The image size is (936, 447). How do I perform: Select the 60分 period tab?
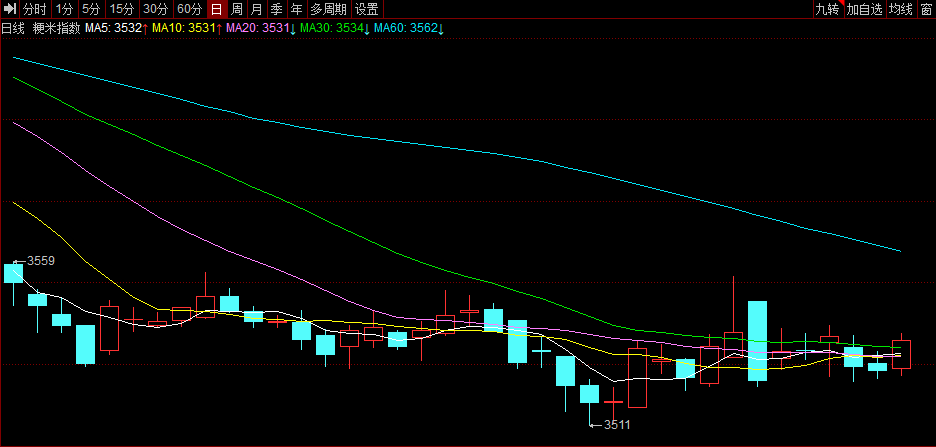pyautogui.click(x=190, y=9)
